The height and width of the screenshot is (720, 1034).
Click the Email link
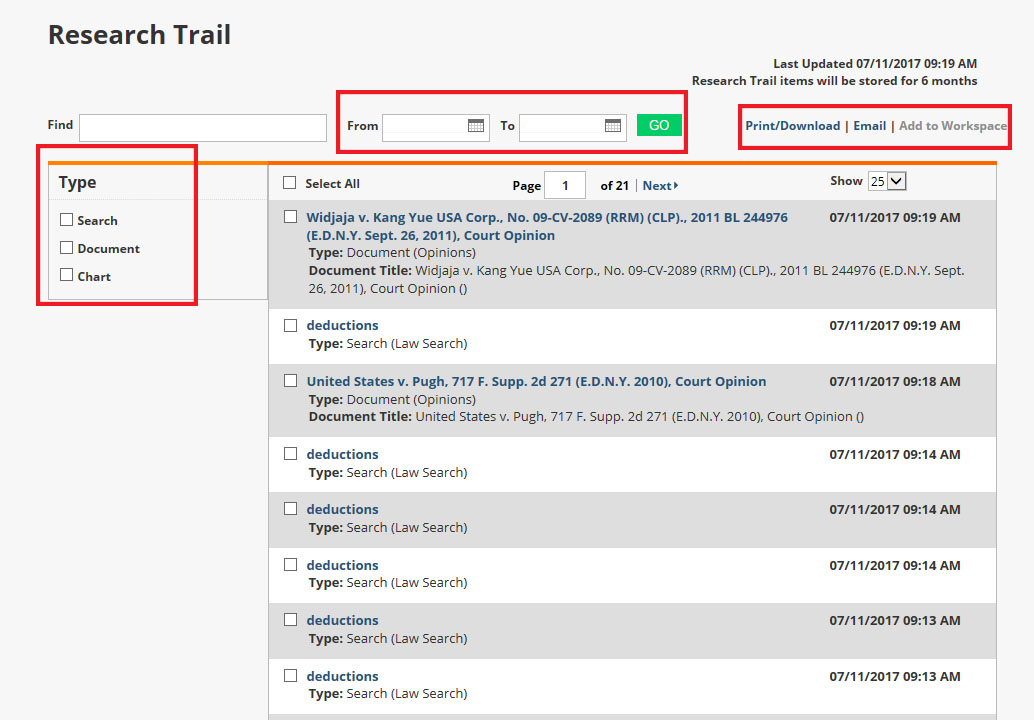(869, 126)
